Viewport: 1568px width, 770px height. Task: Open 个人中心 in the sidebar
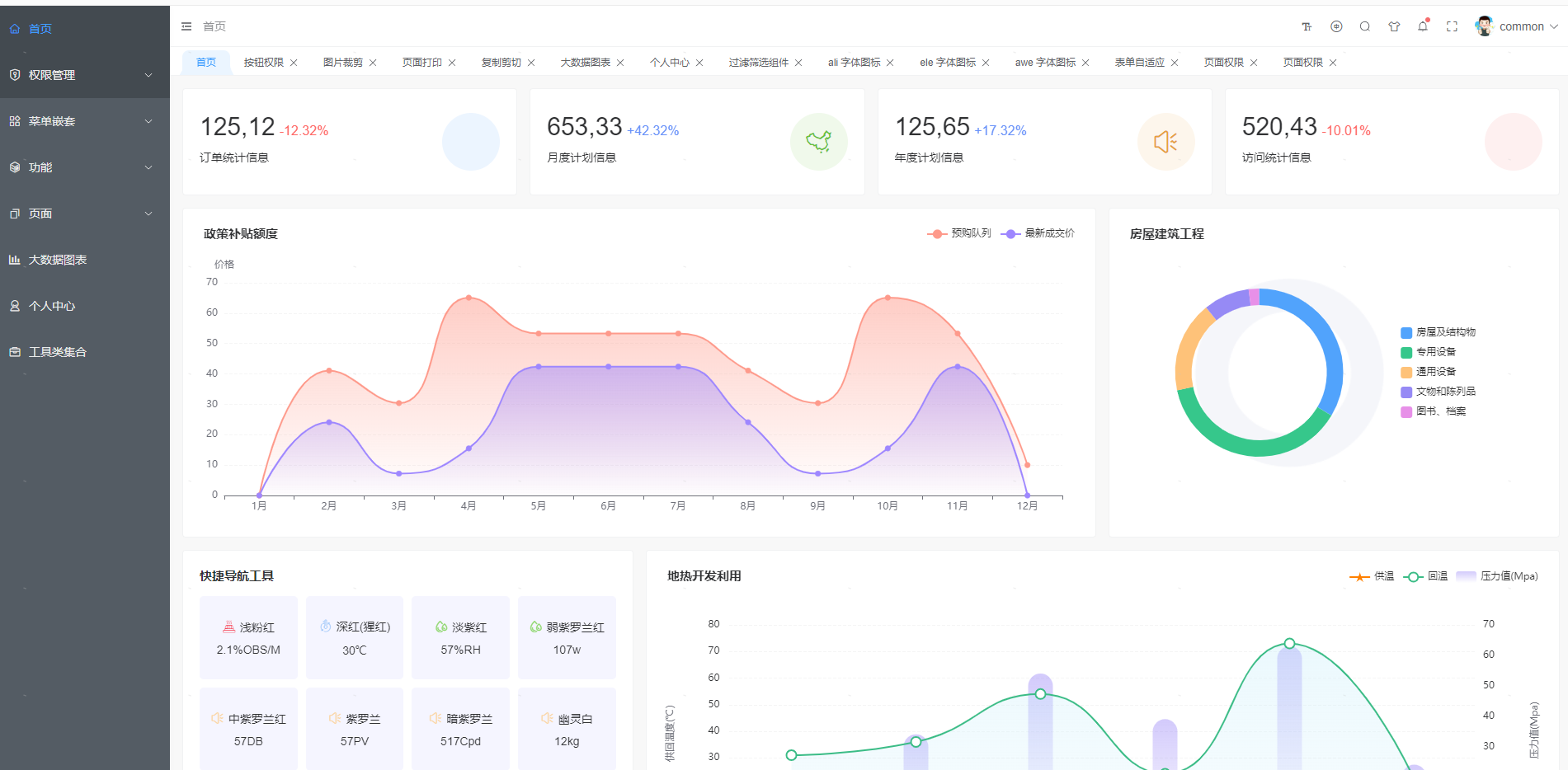pos(85,306)
